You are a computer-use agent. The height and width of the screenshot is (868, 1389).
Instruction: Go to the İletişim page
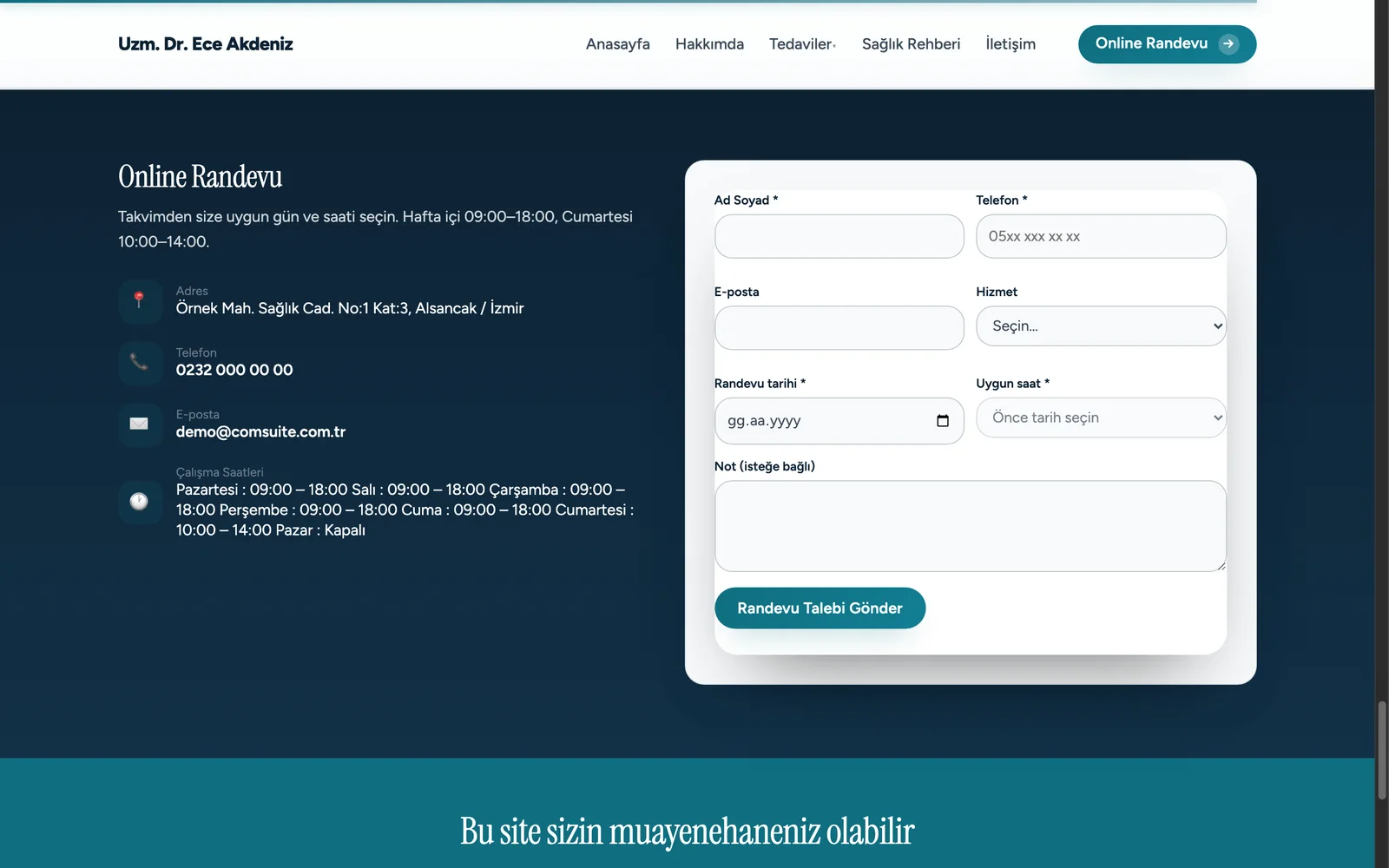[1010, 44]
